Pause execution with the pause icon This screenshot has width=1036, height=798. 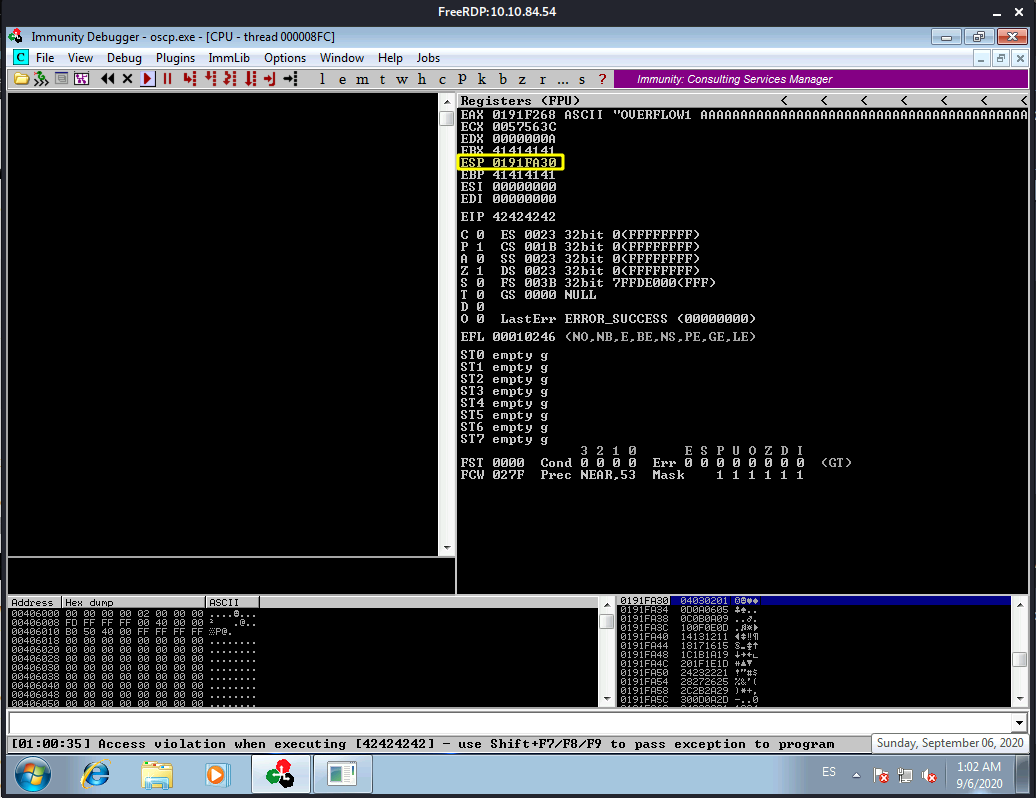pyautogui.click(x=167, y=79)
